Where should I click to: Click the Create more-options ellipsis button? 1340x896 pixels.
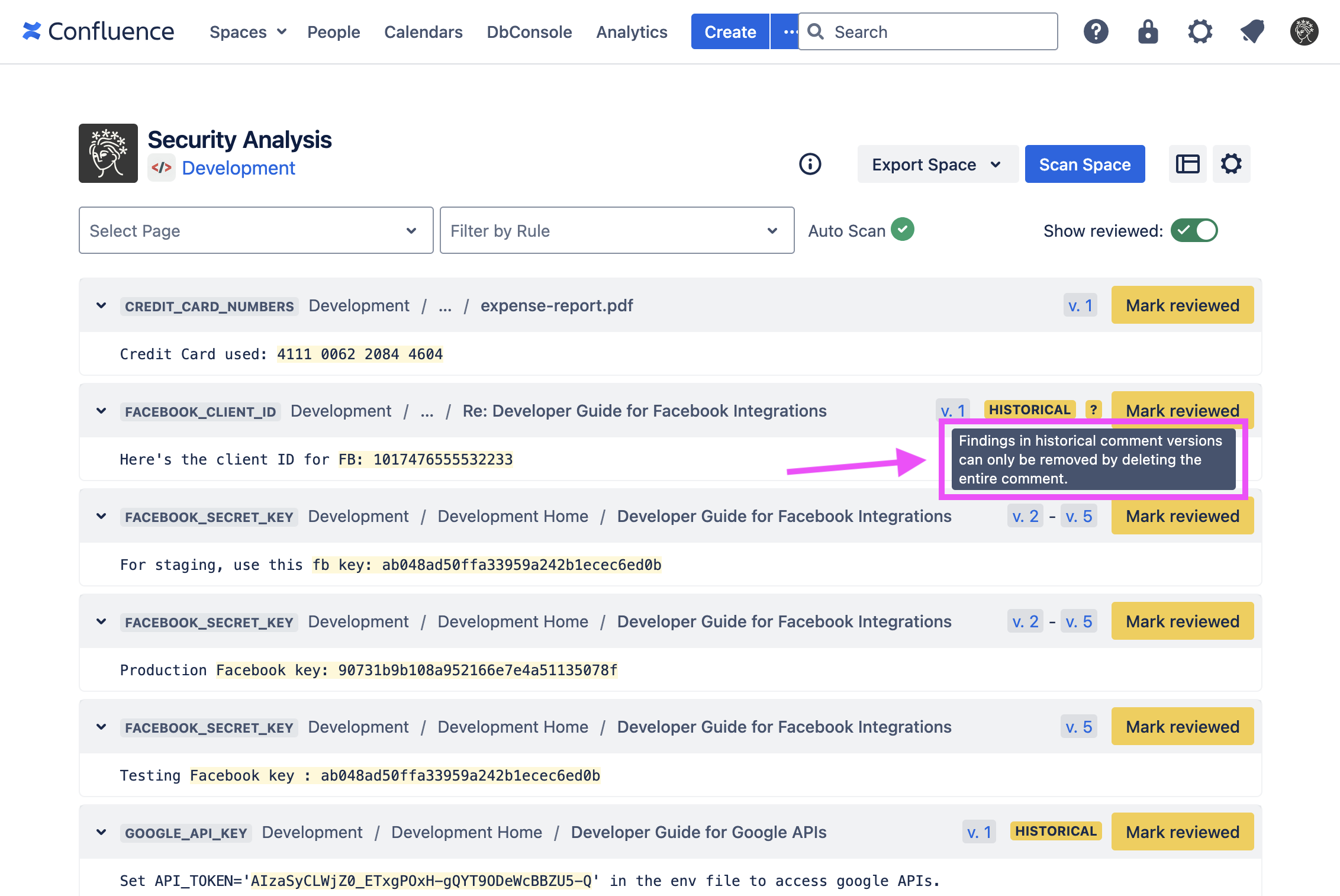point(787,31)
